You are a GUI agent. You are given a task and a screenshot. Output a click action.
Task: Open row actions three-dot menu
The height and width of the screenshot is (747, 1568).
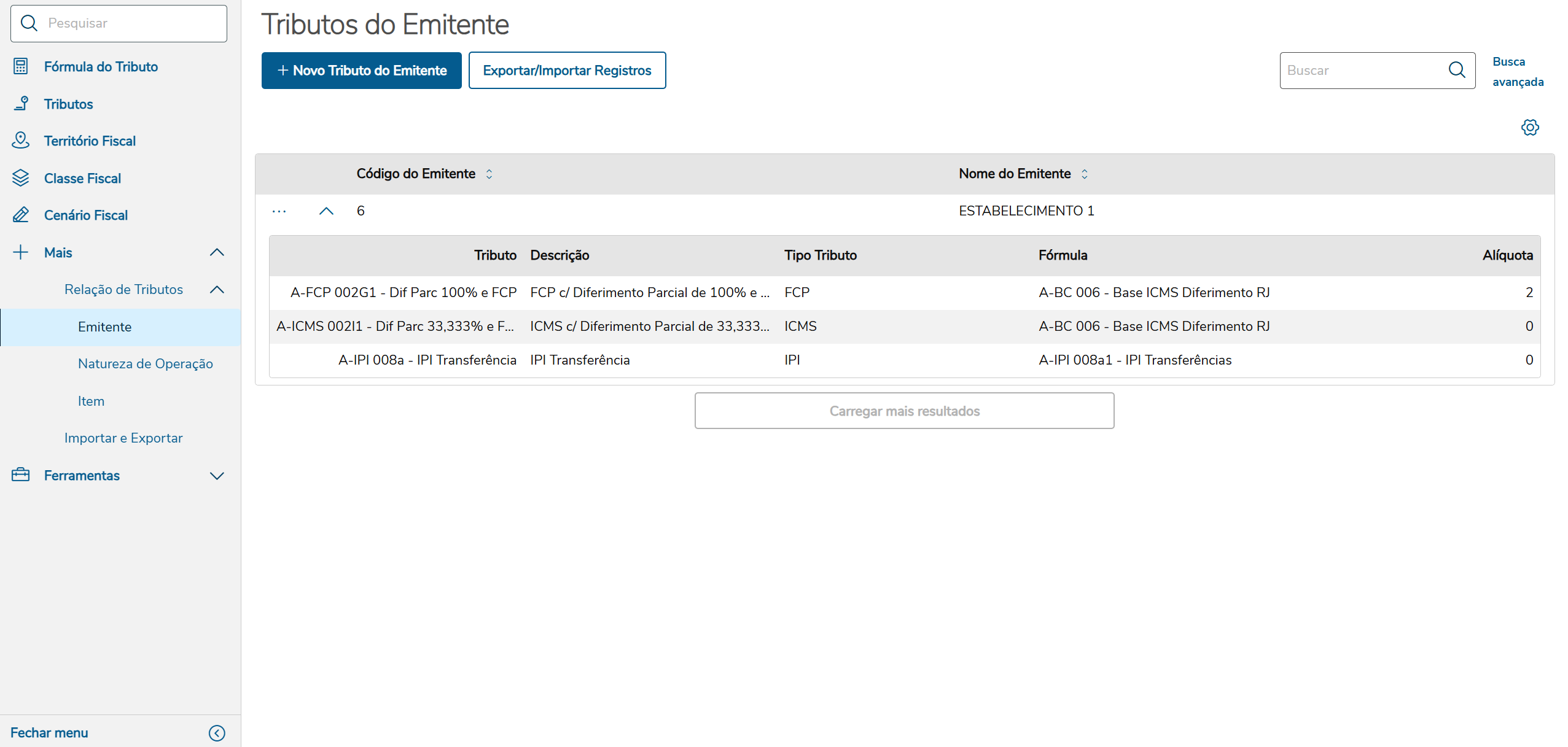pos(279,211)
